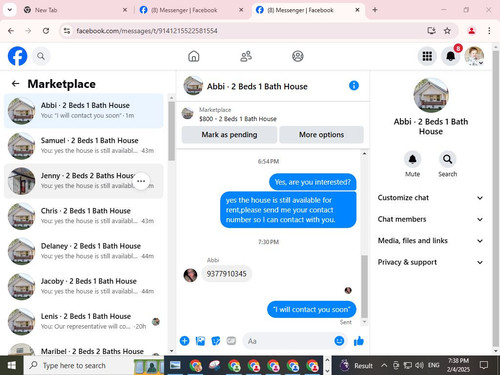The width and height of the screenshot is (500, 375).
Task: Expand Customize chat section
Action: 430,198
